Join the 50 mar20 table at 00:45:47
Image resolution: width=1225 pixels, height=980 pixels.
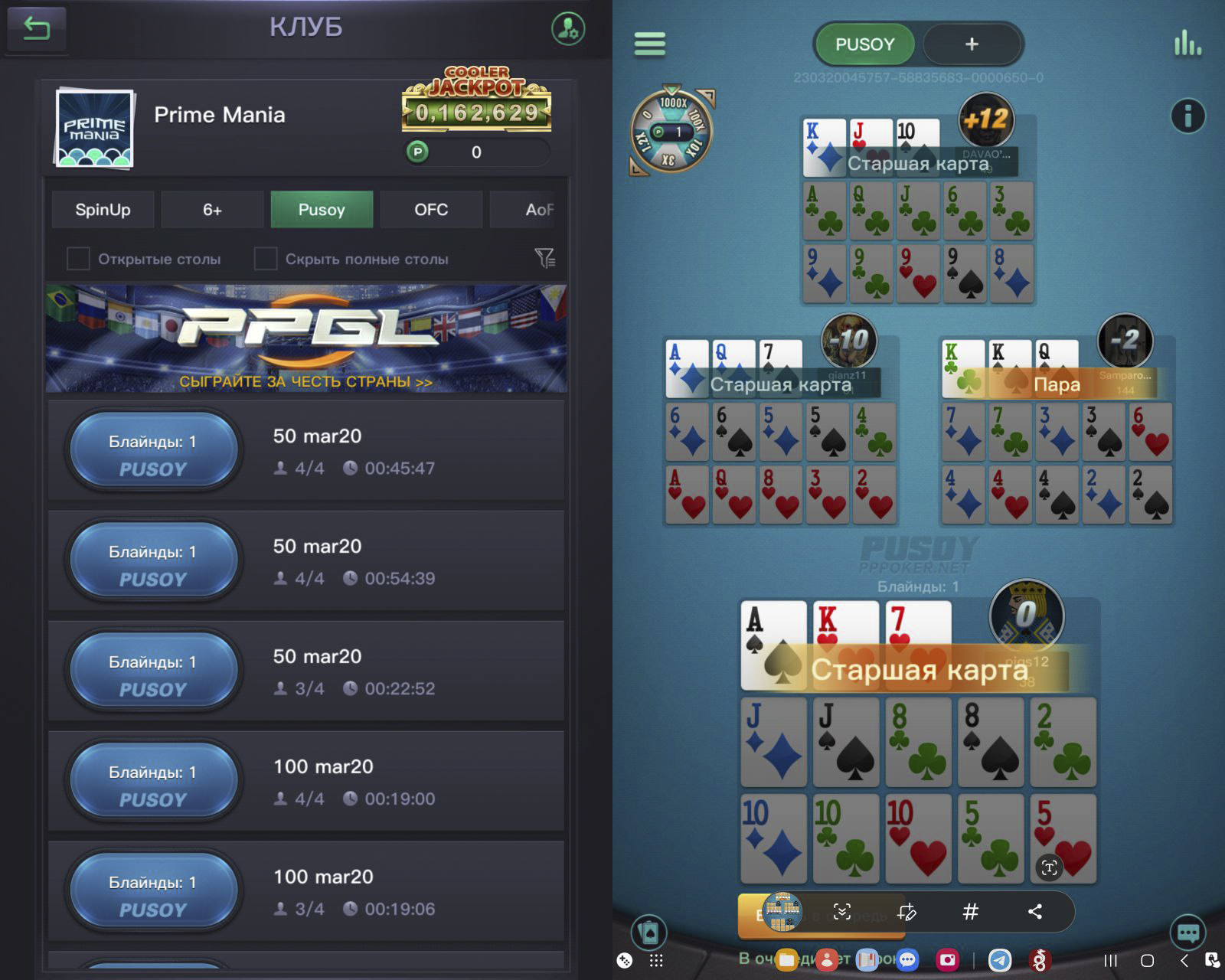pos(306,450)
